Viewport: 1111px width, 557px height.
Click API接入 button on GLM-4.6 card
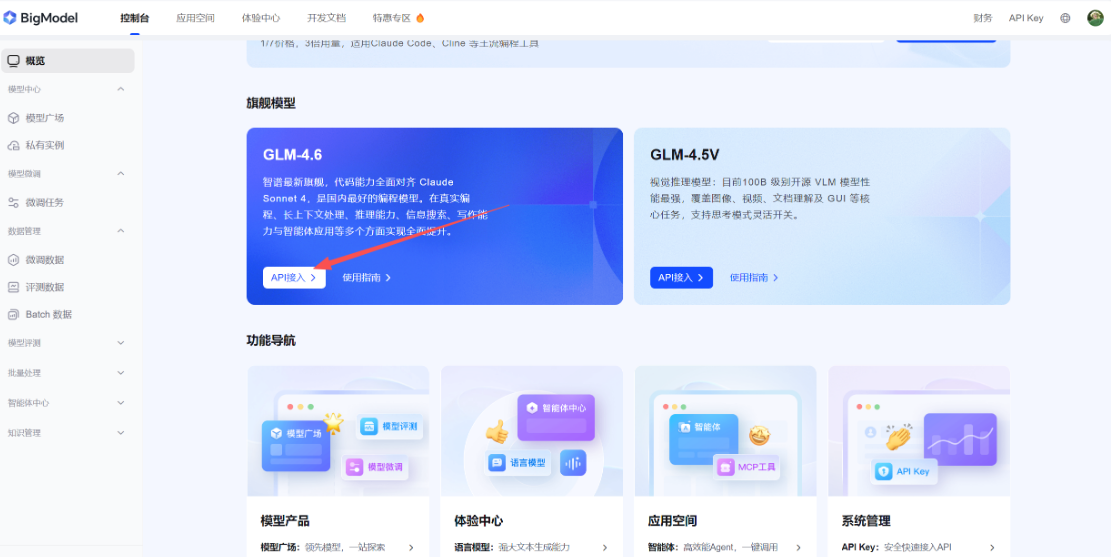tap(294, 278)
